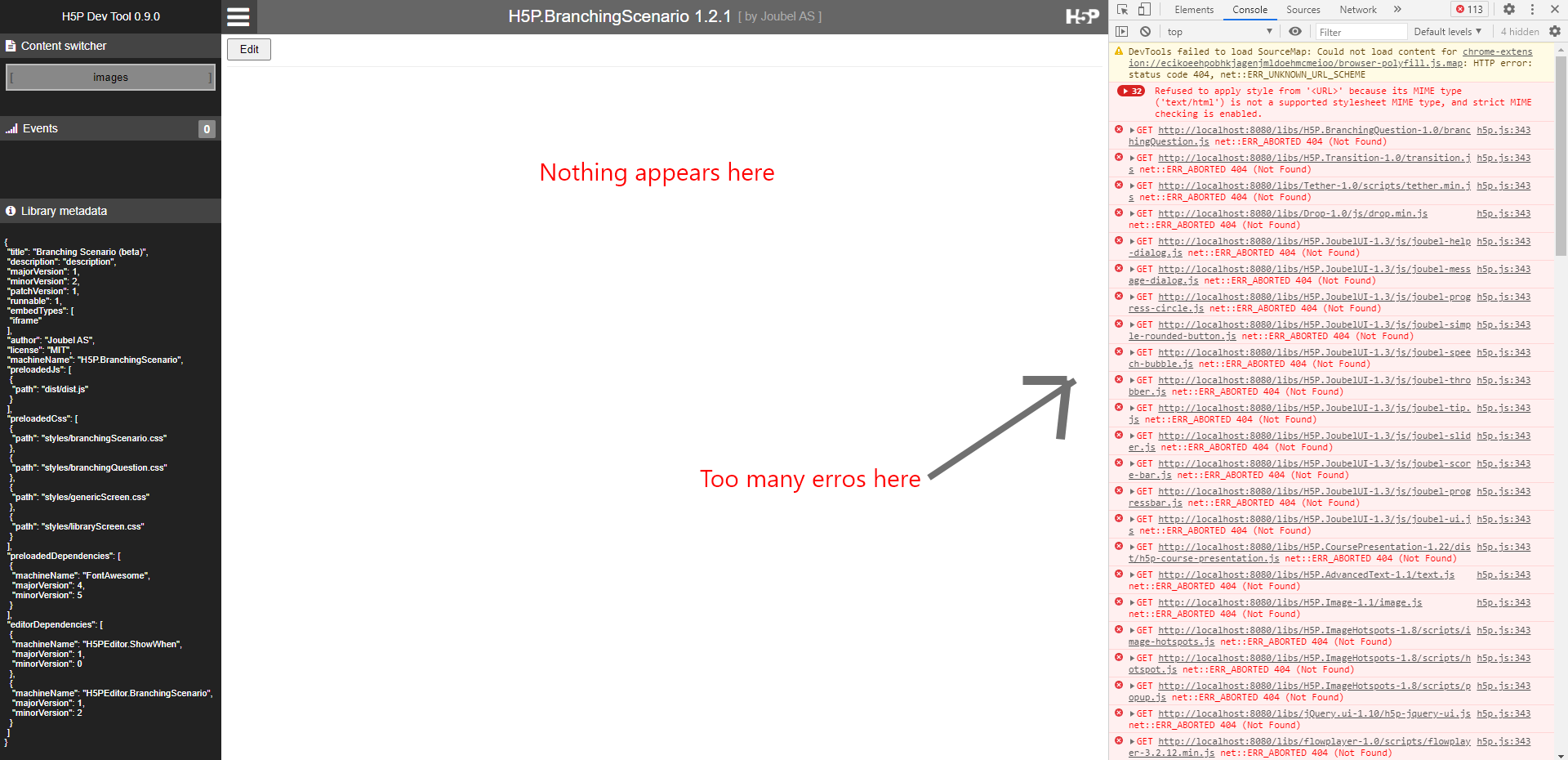Toggle the live expression eye icon
The image size is (1568, 760).
[x=1295, y=31]
